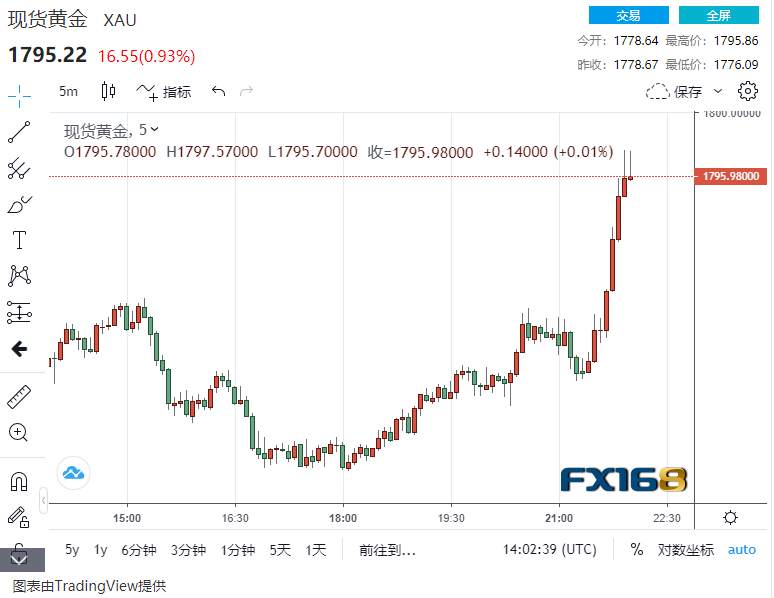Toggle the magnet snap mode

[x=19, y=481]
